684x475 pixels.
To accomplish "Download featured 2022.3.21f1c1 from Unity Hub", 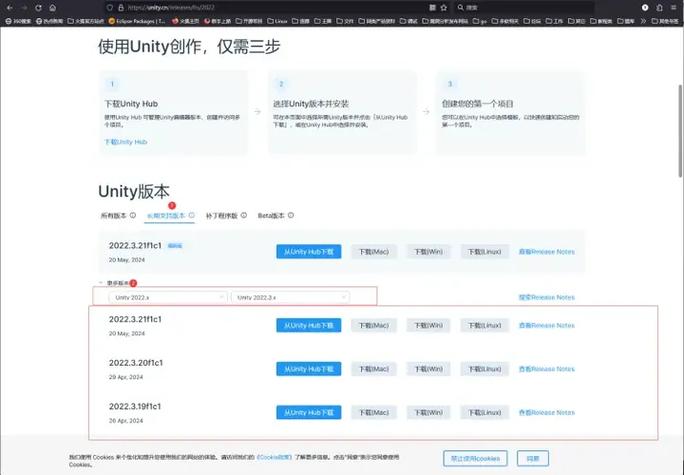I will [x=309, y=252].
